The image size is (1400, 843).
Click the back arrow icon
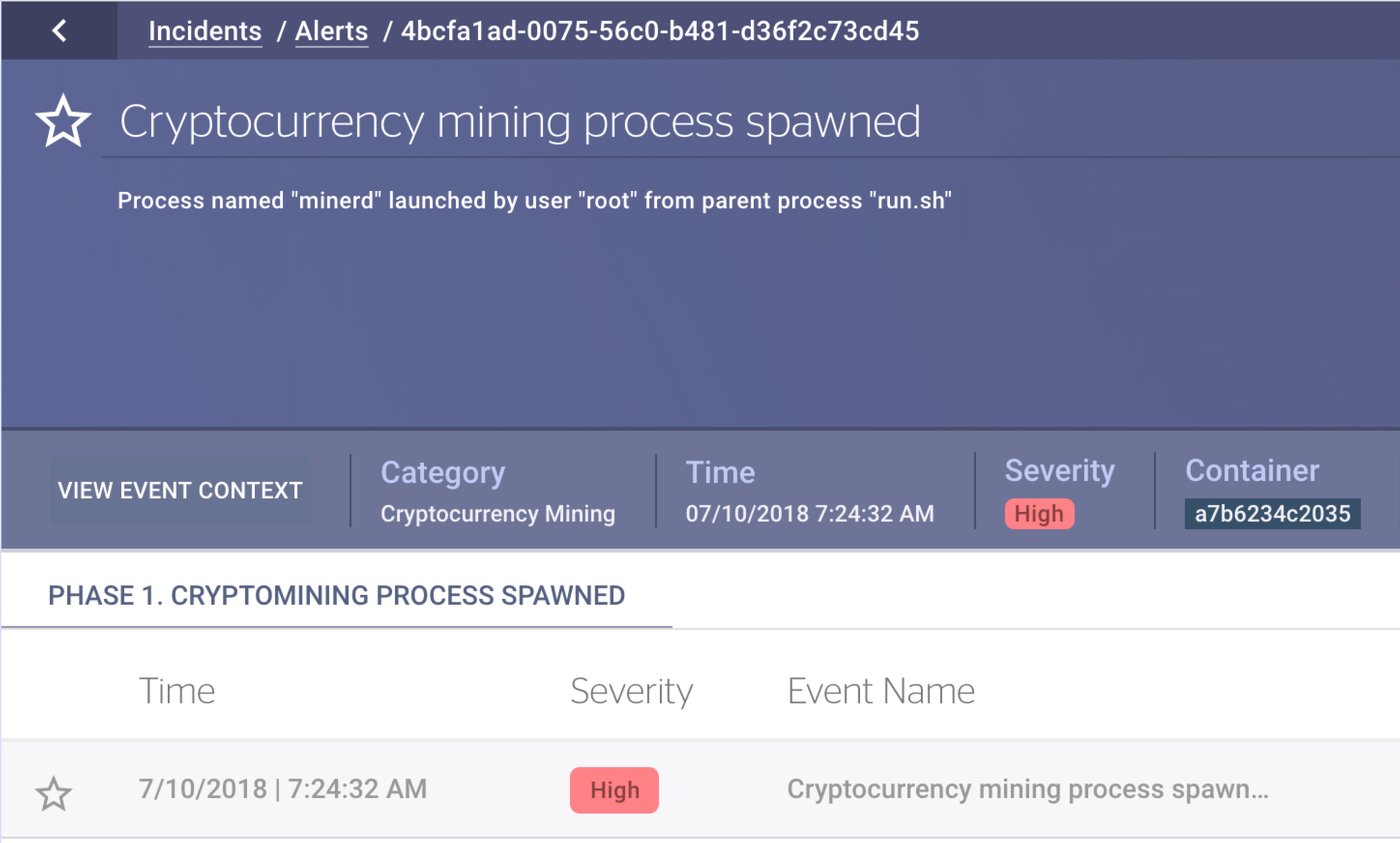point(59,31)
